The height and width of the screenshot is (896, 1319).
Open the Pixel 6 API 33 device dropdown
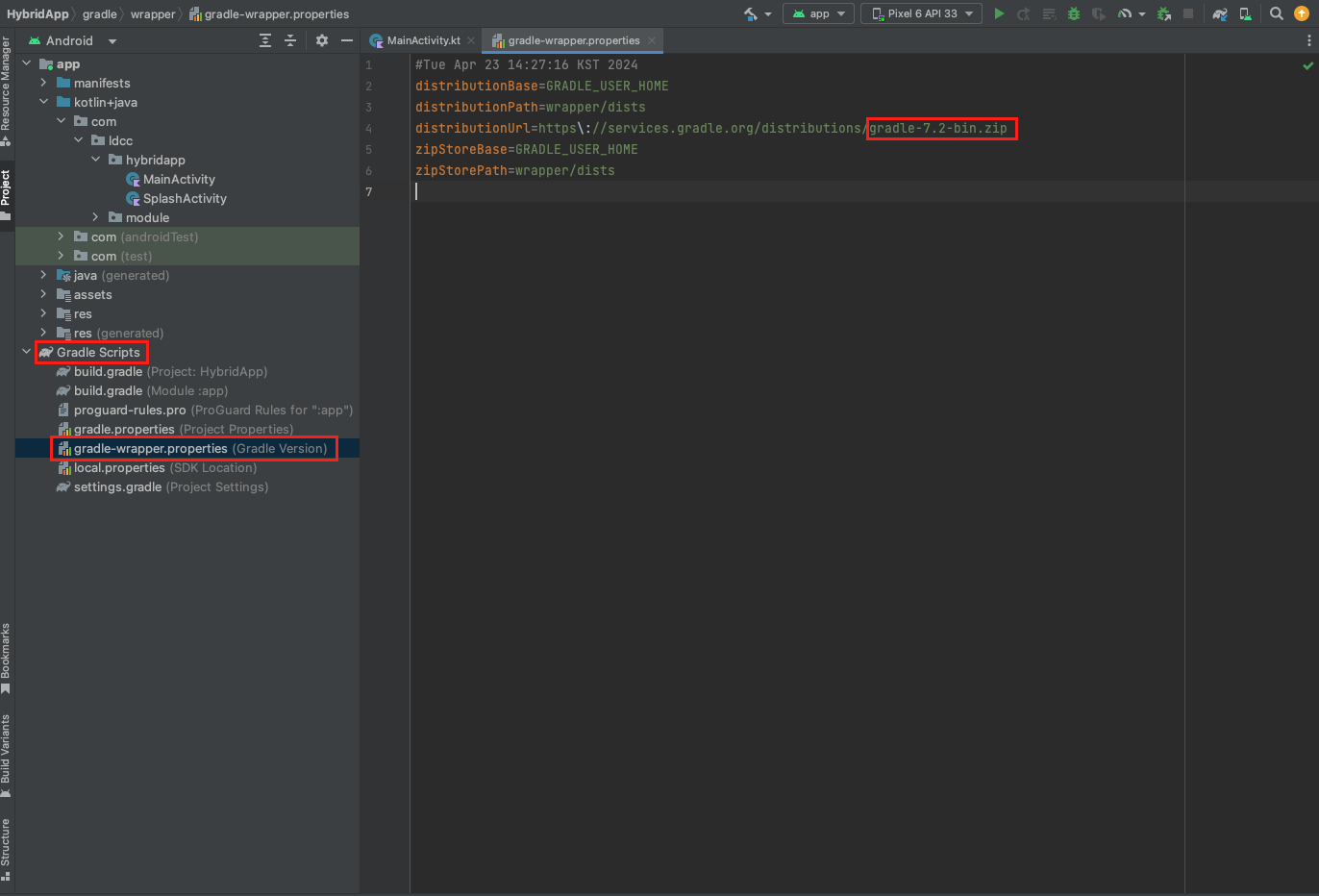(x=921, y=13)
